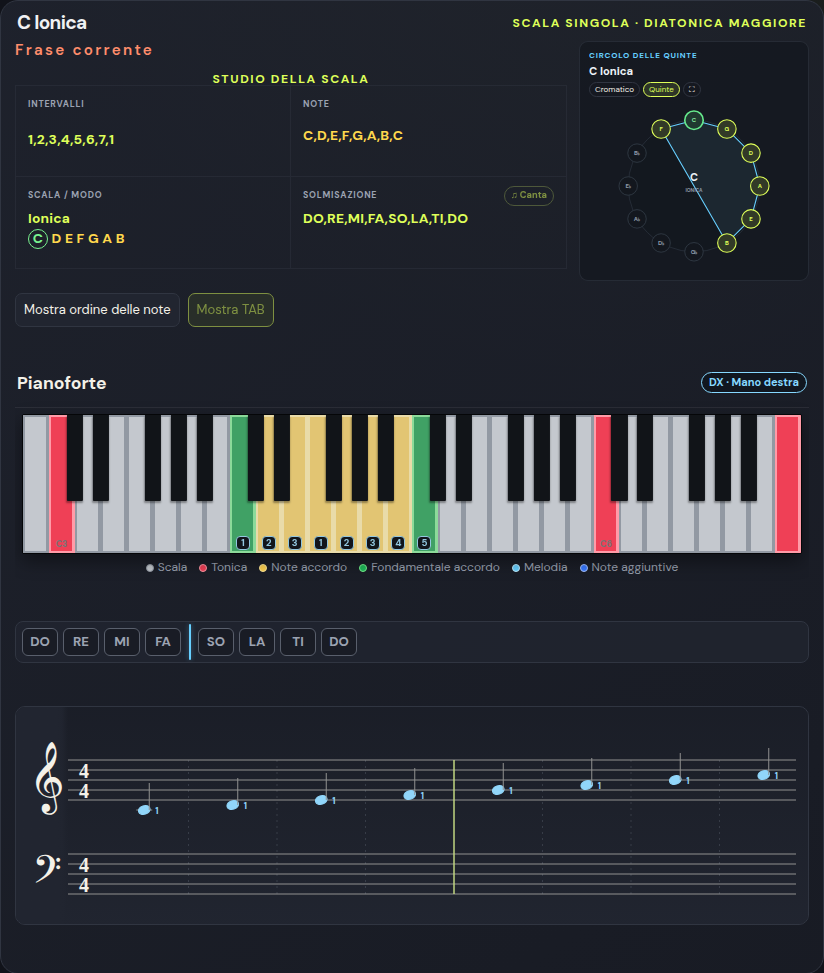Click the dimmed E♭ node on the circle
The width and height of the screenshot is (824, 973).
628,186
